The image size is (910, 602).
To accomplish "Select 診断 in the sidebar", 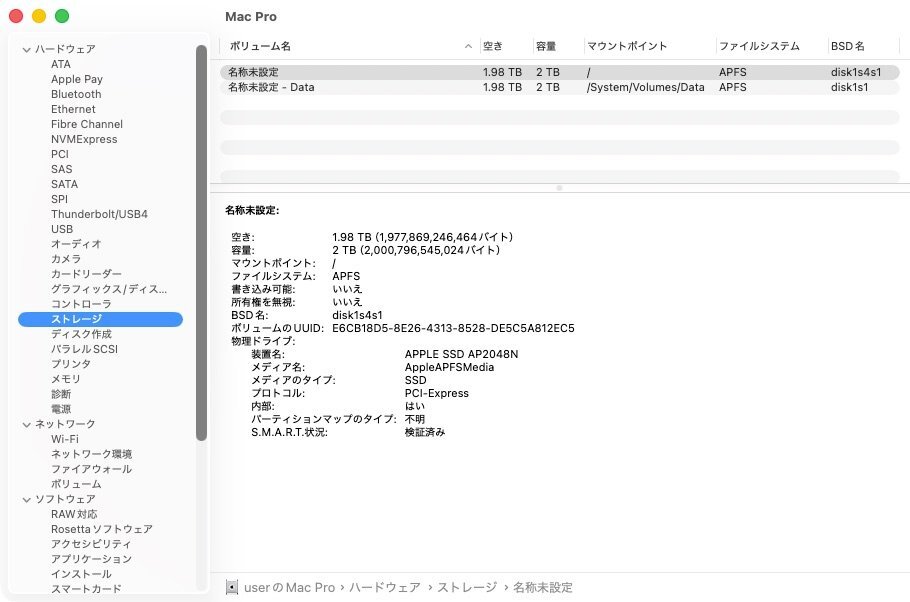I will 60,394.
